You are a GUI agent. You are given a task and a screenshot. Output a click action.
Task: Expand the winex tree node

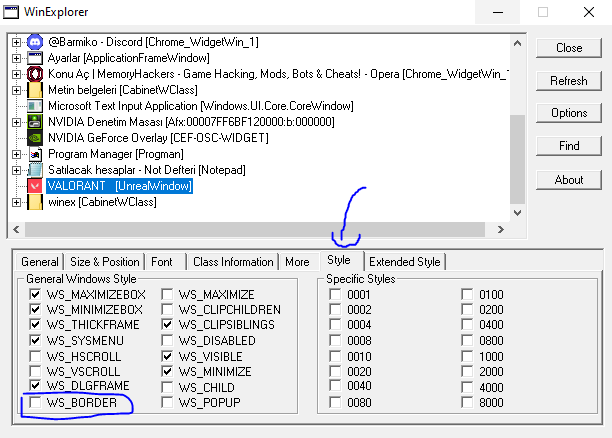[16, 202]
